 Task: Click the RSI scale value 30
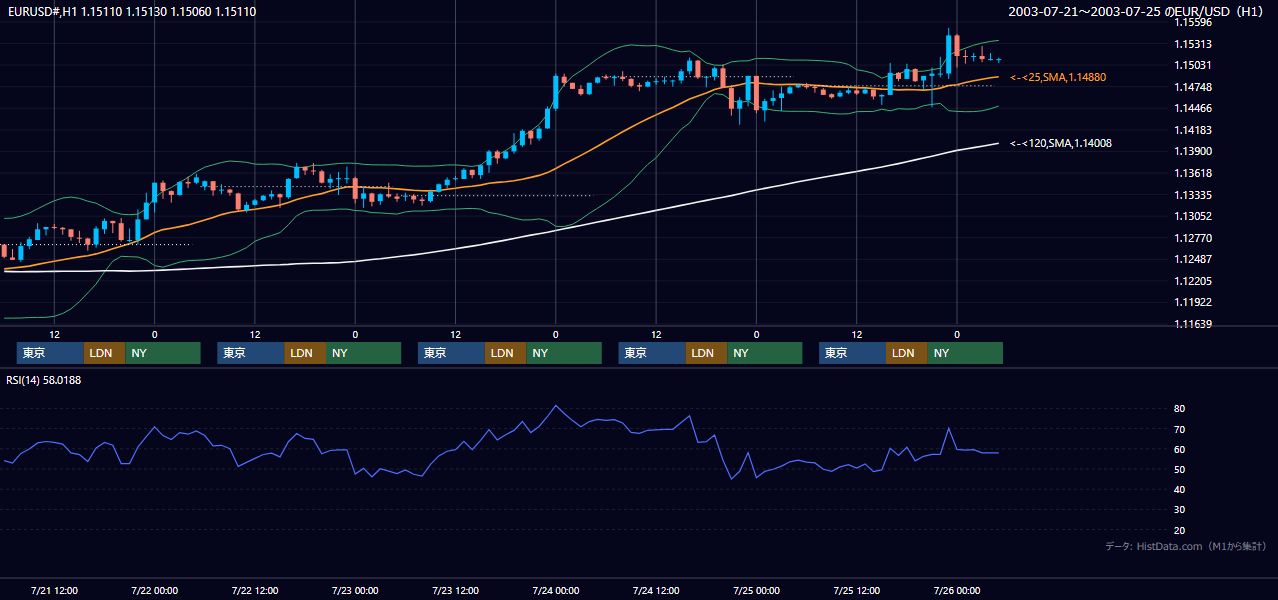pos(1179,510)
